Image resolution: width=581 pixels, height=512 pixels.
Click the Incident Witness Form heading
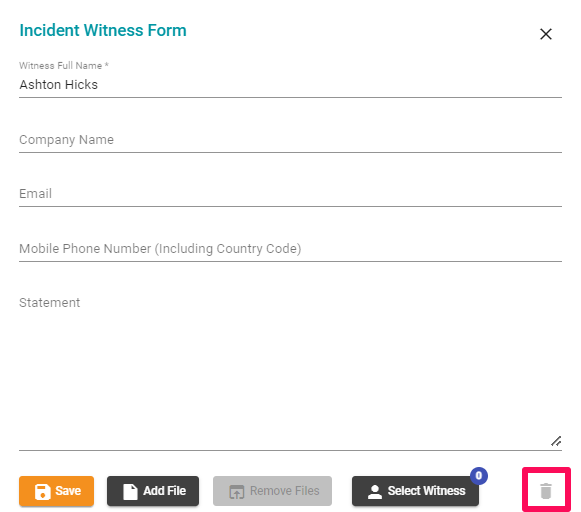(103, 30)
